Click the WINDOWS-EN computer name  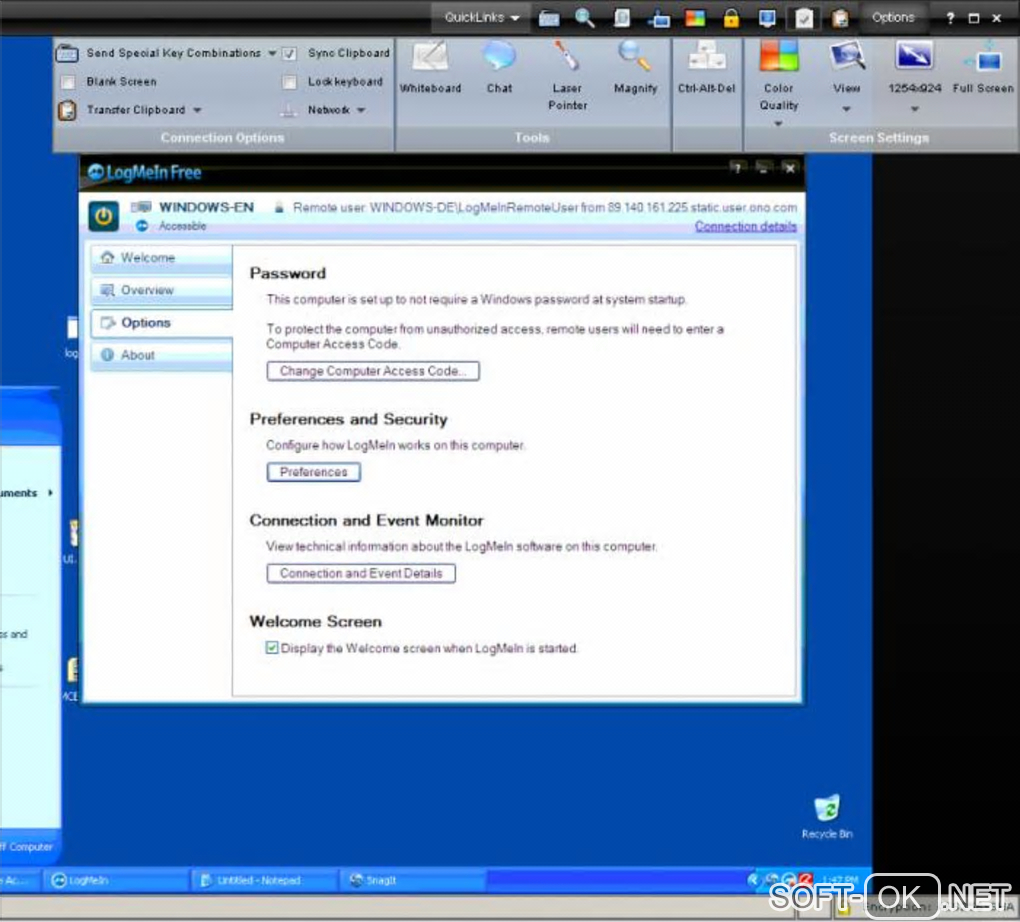click(206, 208)
